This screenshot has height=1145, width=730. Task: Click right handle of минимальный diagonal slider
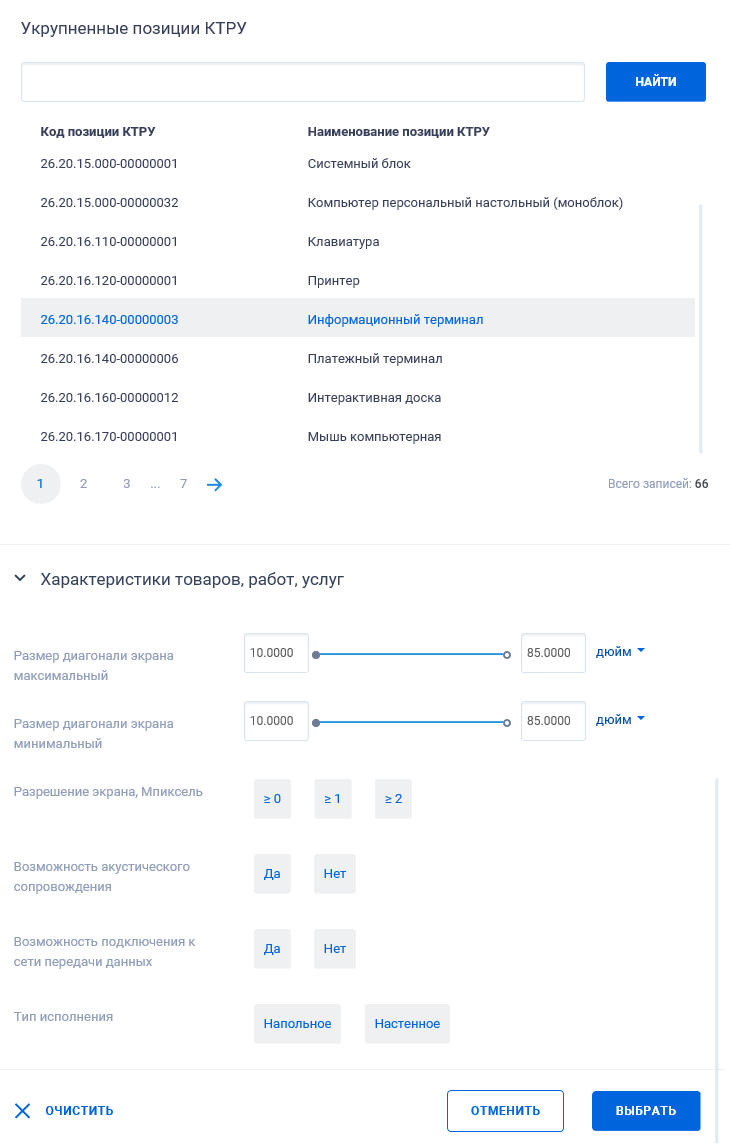pyautogui.click(x=507, y=723)
